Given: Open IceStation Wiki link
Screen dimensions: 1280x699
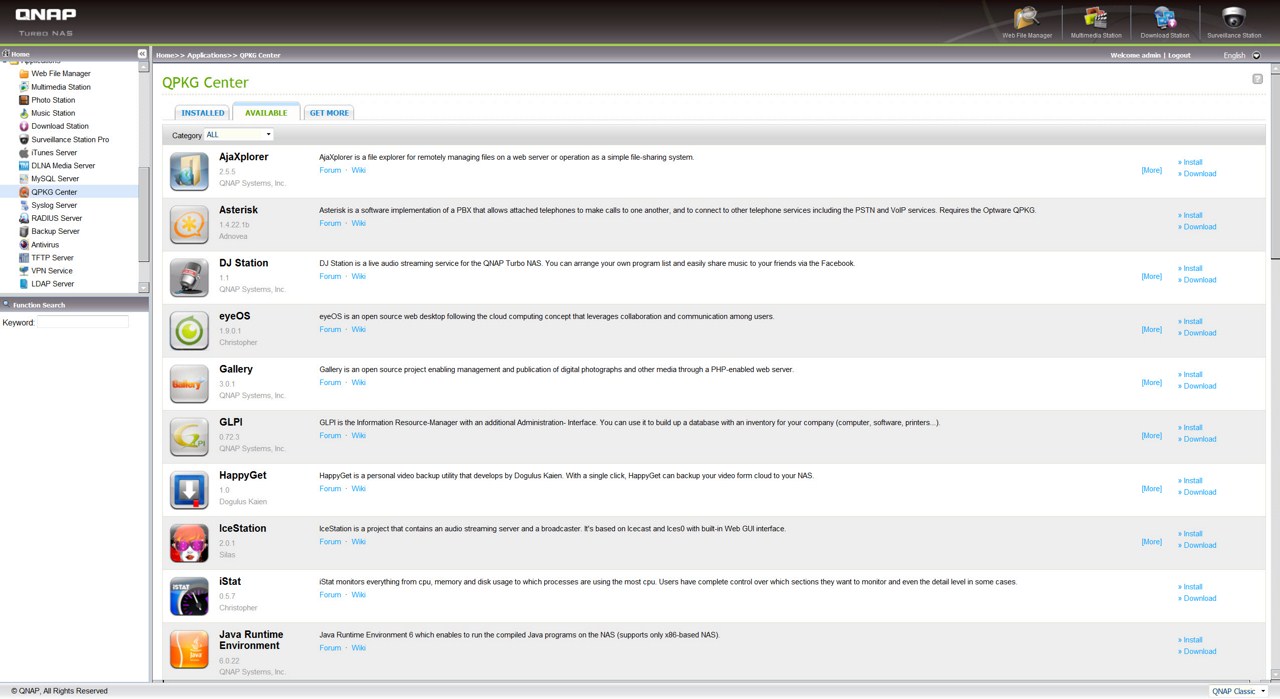Looking at the screenshot, I should [358, 541].
